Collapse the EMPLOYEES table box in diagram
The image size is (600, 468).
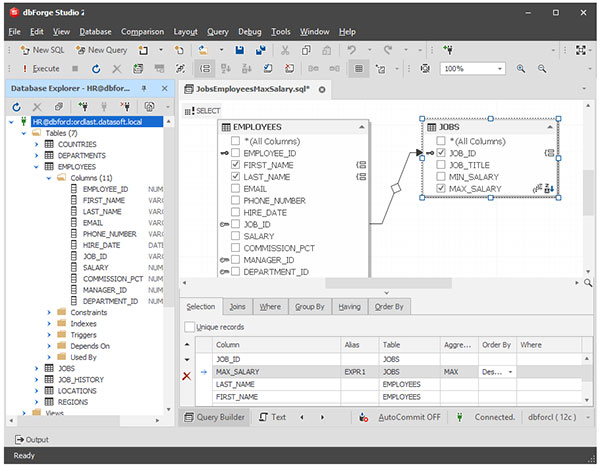coord(361,127)
